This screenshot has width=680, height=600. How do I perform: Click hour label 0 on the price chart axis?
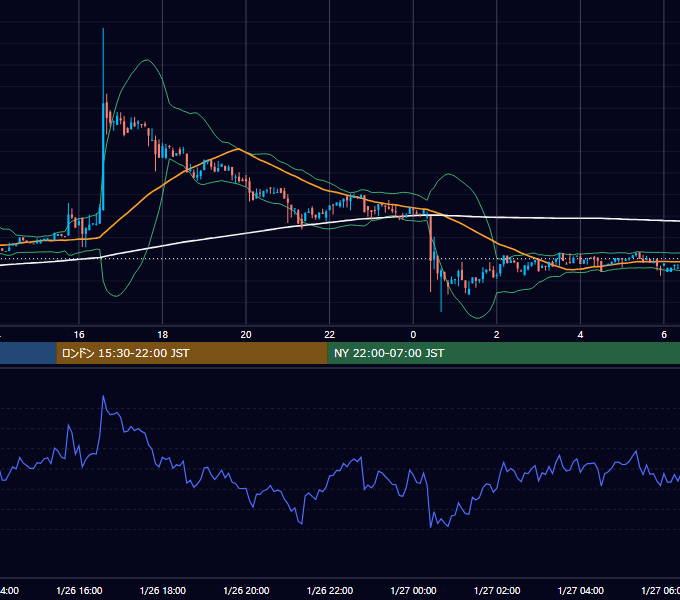[x=413, y=335]
